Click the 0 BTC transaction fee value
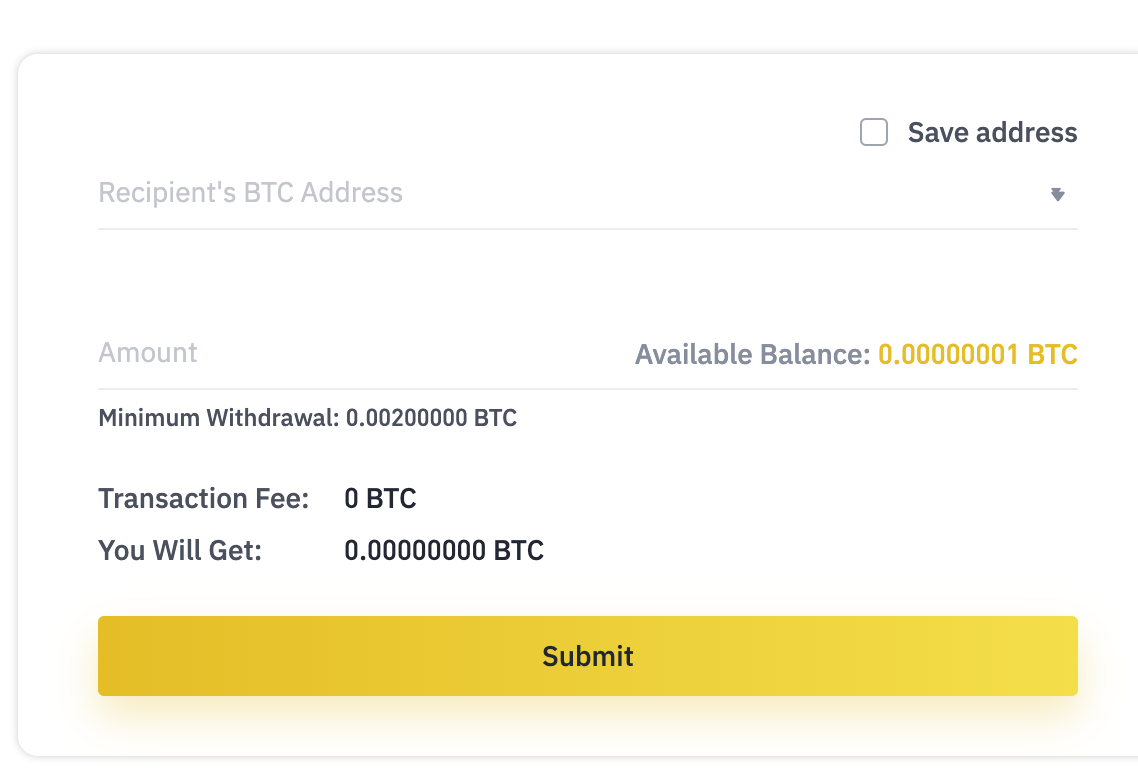Screen dimensions: 1138x780 point(380,498)
